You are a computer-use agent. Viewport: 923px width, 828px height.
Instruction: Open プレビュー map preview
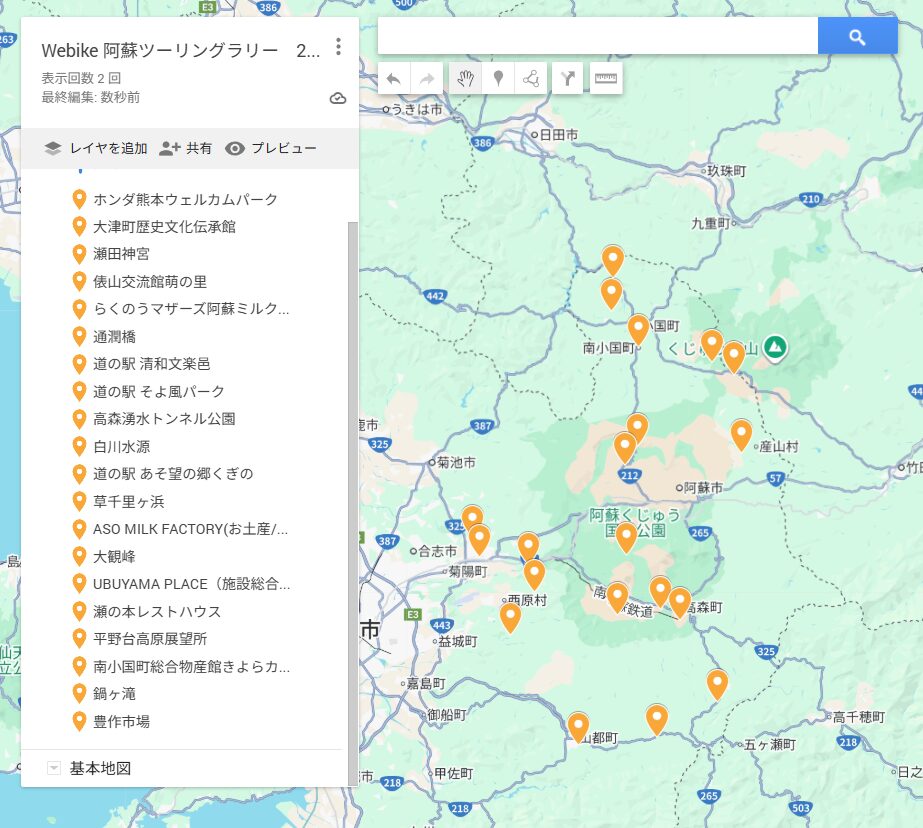point(271,148)
